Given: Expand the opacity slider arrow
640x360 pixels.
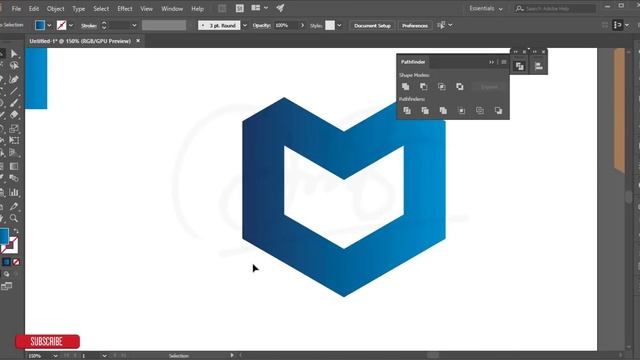Looking at the screenshot, I should coord(302,26).
